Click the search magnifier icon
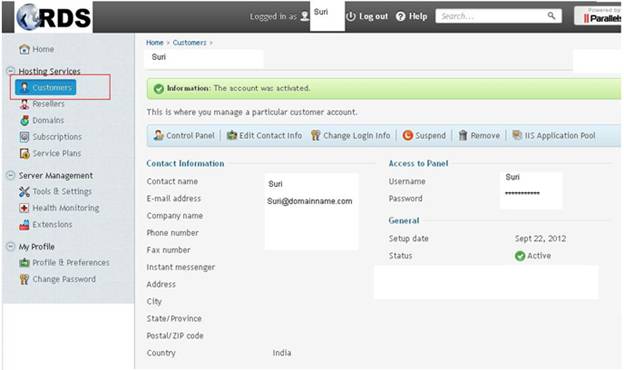 551,16
